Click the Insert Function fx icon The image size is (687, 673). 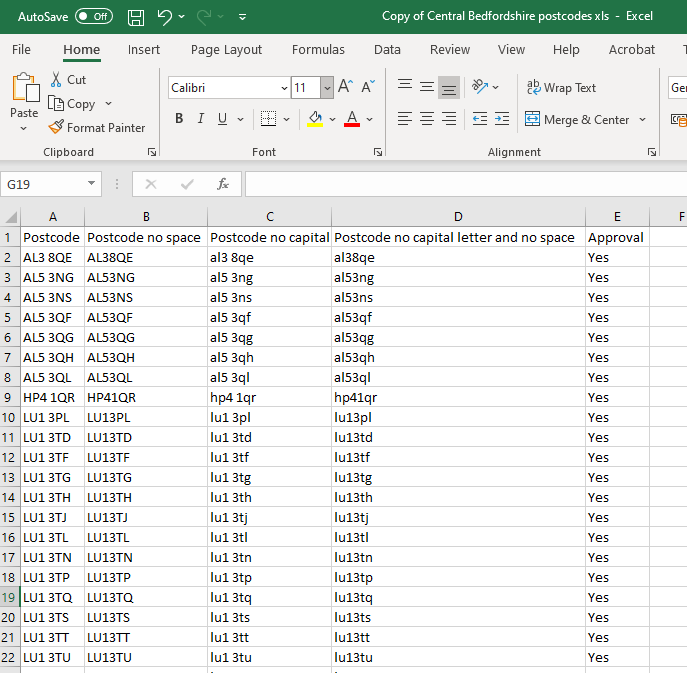223,184
